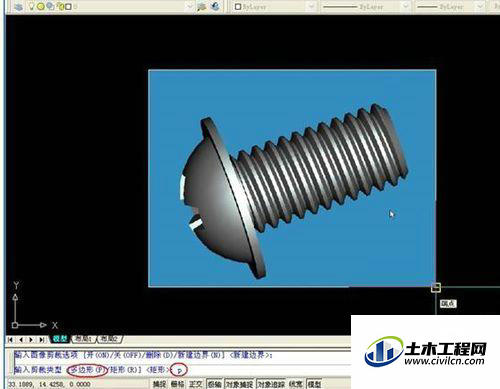Go to next layout tab arrow
This screenshot has height=389, width=500.
[x=31, y=339]
